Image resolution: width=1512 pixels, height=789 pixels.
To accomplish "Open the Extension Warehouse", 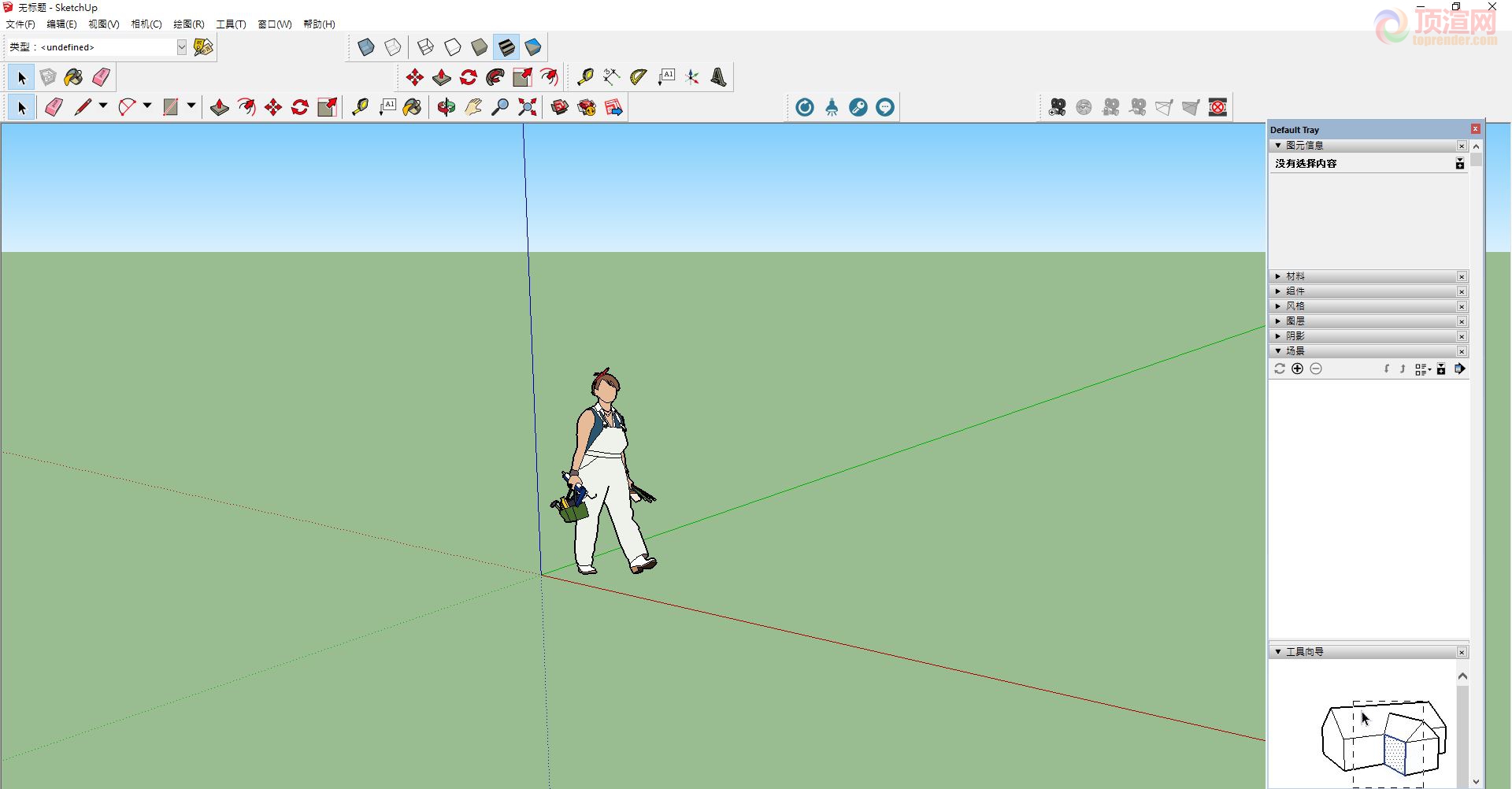I will (x=587, y=107).
